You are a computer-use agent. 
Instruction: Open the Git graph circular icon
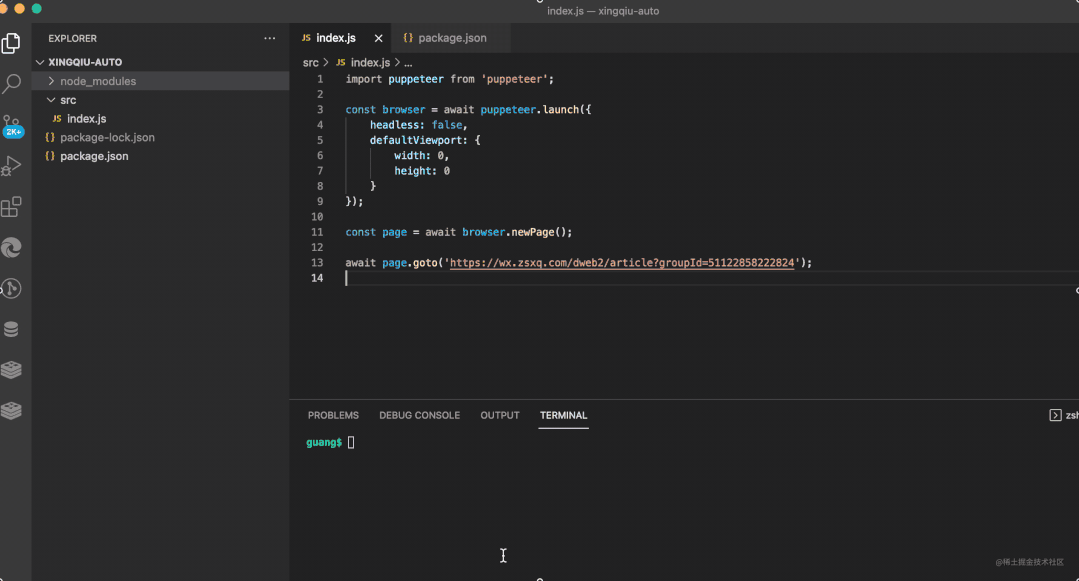(11, 288)
